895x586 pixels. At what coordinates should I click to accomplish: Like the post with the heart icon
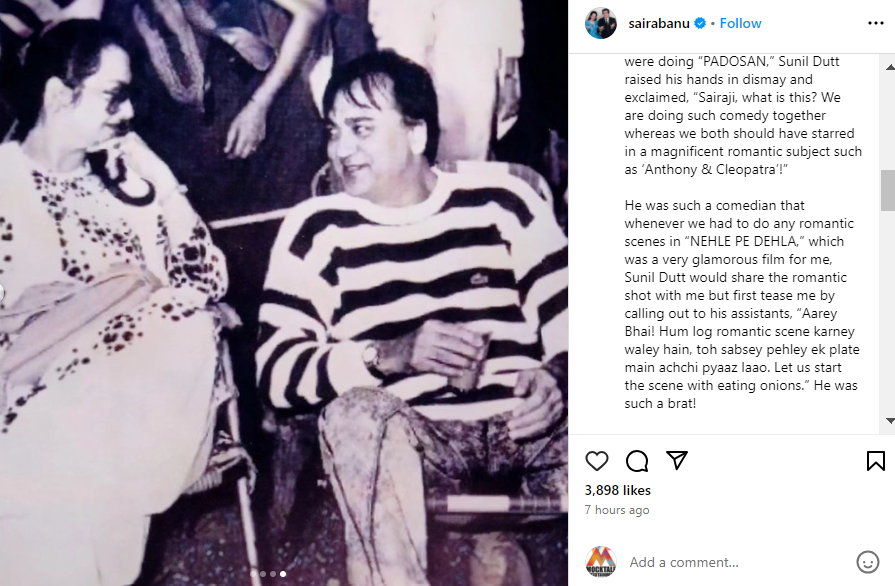[596, 461]
